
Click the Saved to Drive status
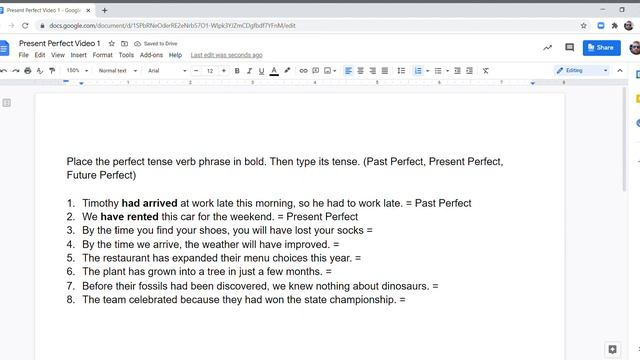click(x=156, y=43)
